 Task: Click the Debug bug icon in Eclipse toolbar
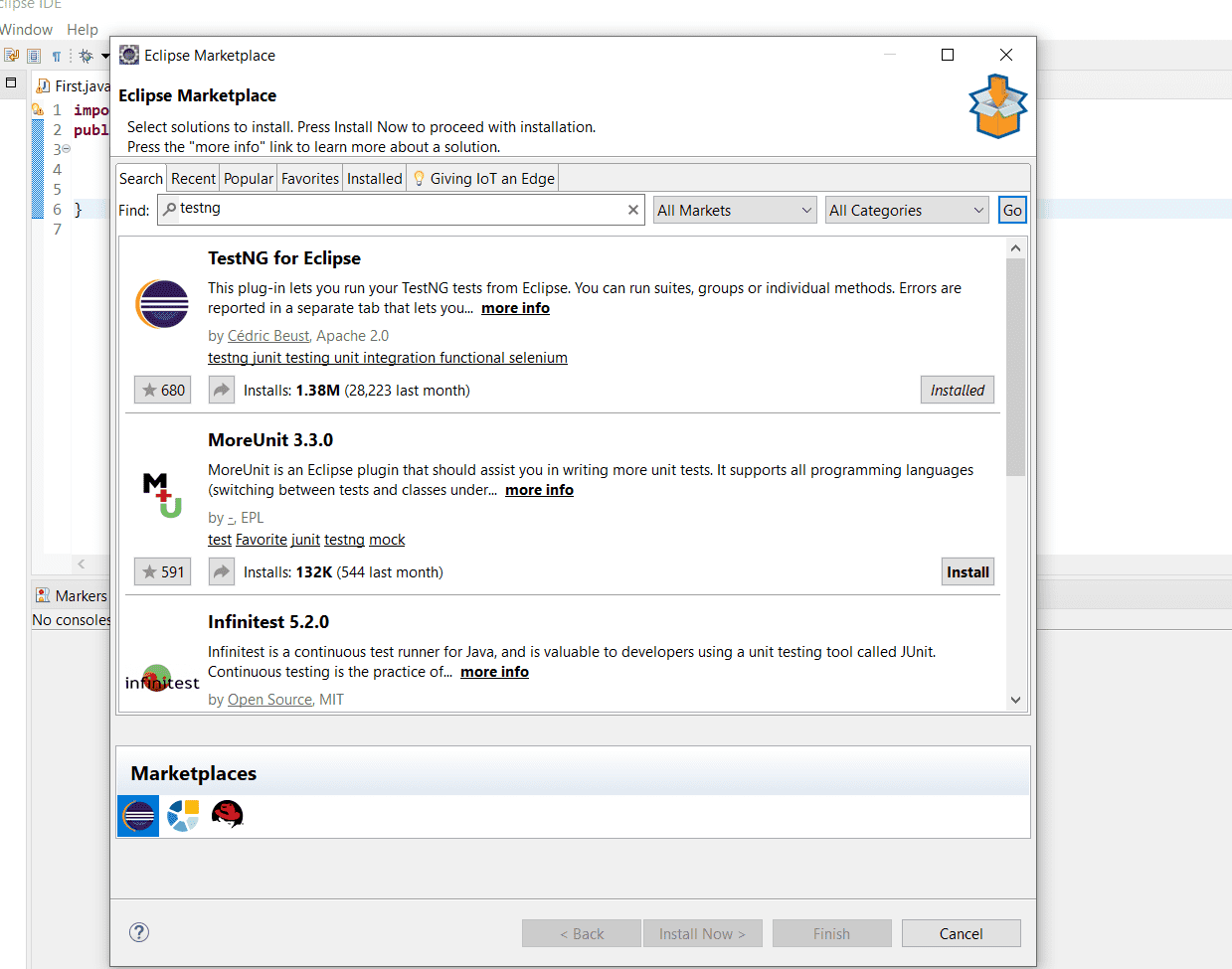[87, 56]
